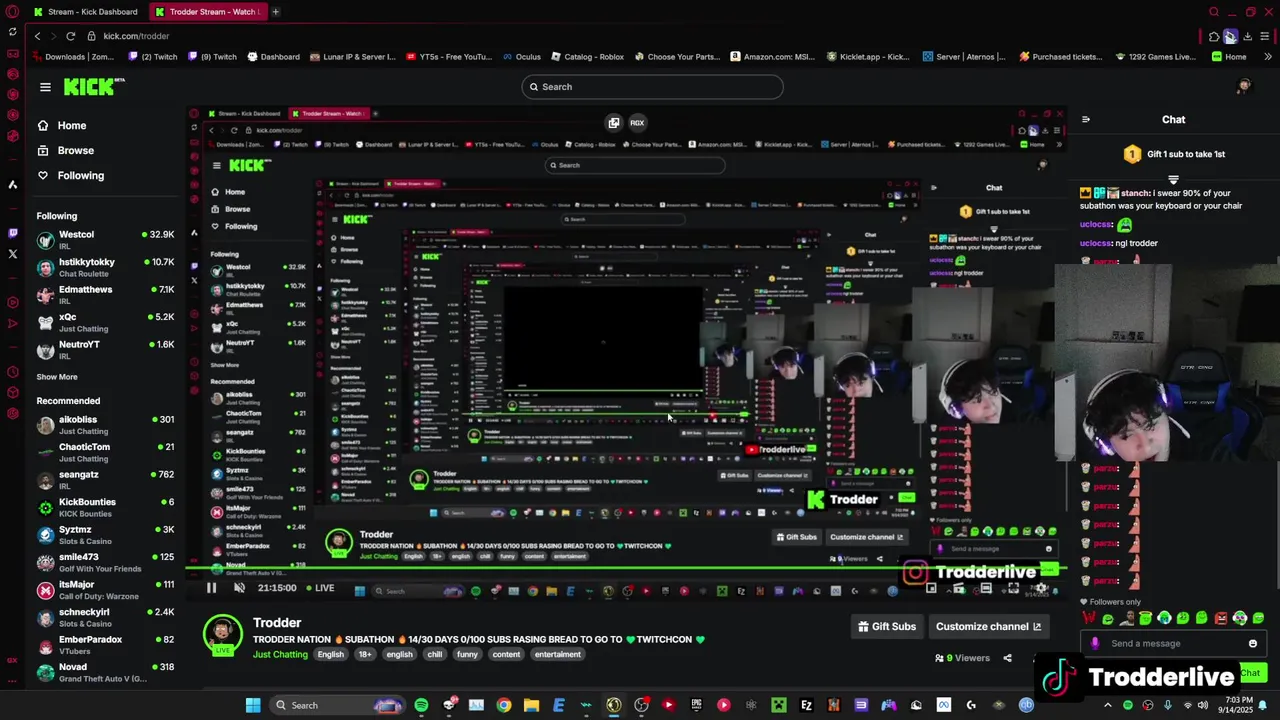Click the chill stream tag
The height and width of the screenshot is (720, 1280).
(x=434, y=655)
